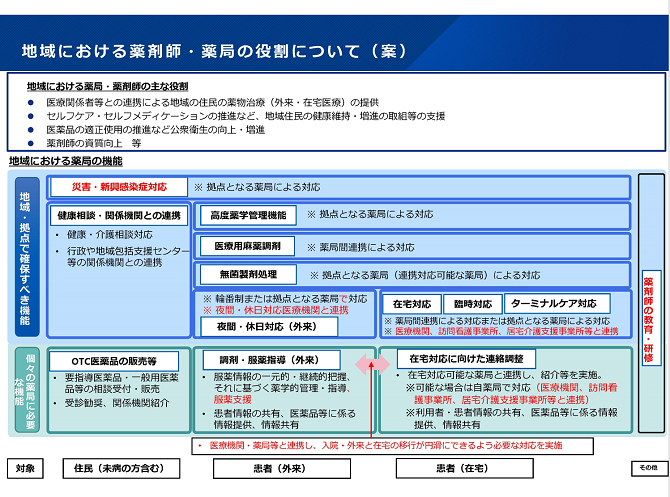Select box 夜間・休日対応（外来）
This screenshot has height=497, width=670.
(x=269, y=326)
